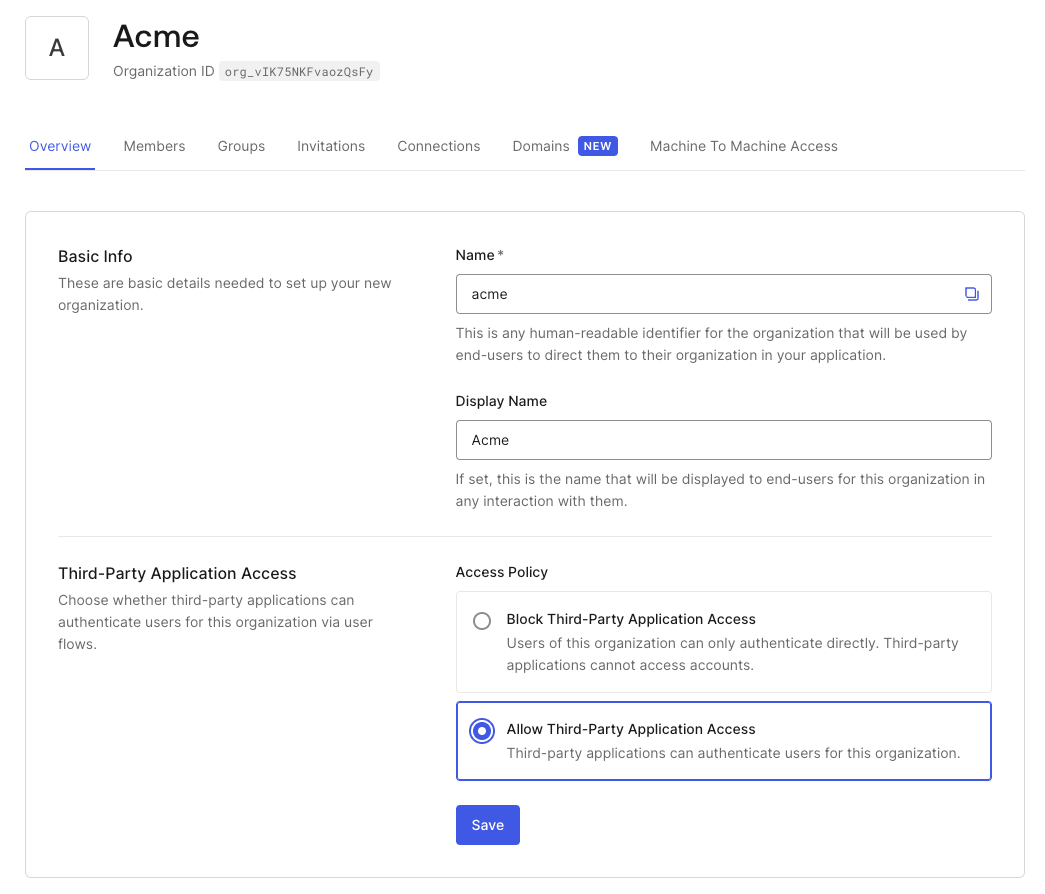Click the Name input field
This screenshot has width=1045, height=894.
[724, 294]
